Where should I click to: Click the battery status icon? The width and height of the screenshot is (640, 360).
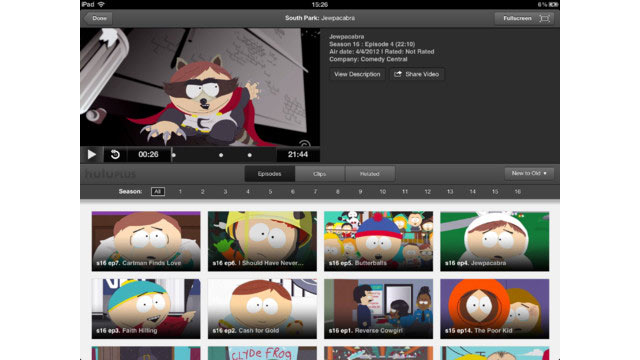(x=553, y=4)
